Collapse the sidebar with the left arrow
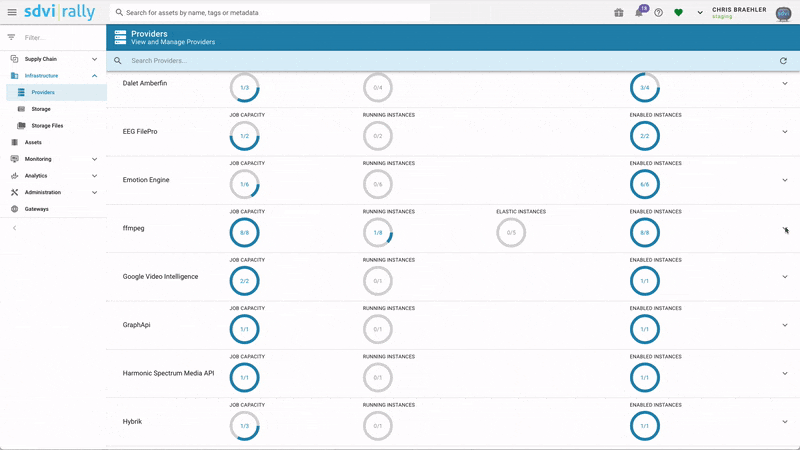Viewport: 800px width, 450px height. tap(14, 228)
